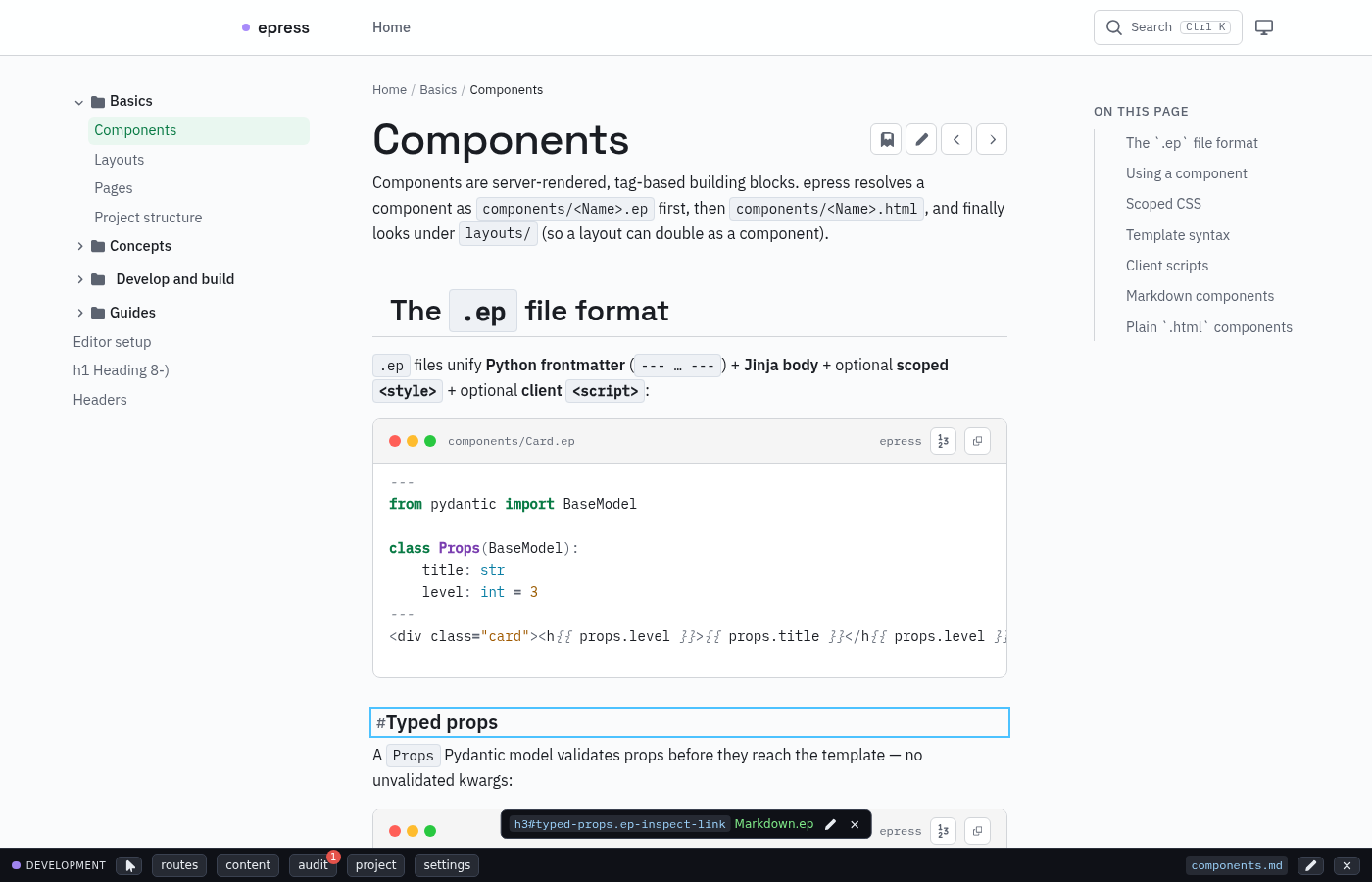Click the Concepts folder icon
The image size is (1372, 882).
(98, 246)
